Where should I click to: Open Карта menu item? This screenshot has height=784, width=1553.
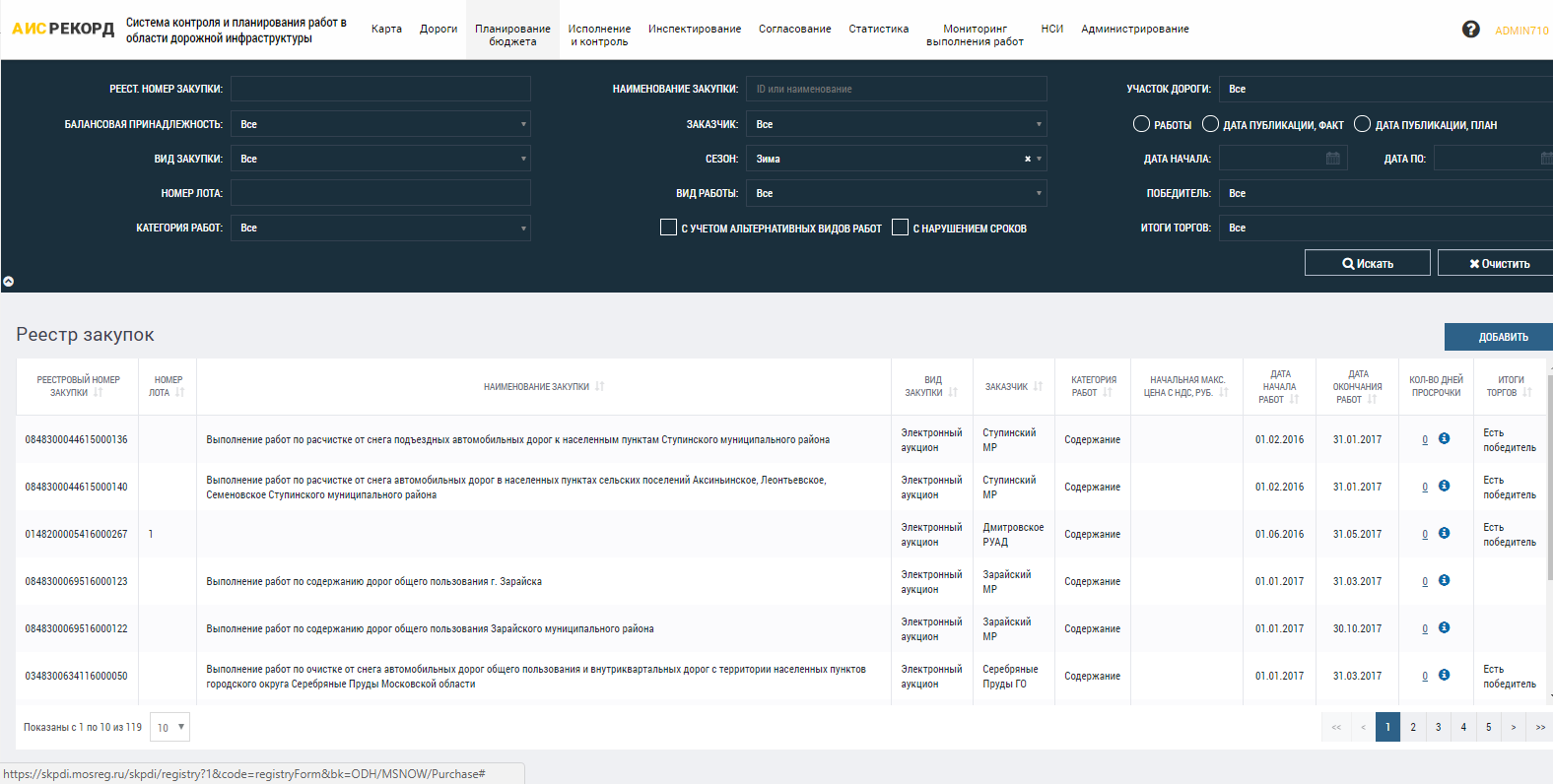pyautogui.click(x=386, y=29)
